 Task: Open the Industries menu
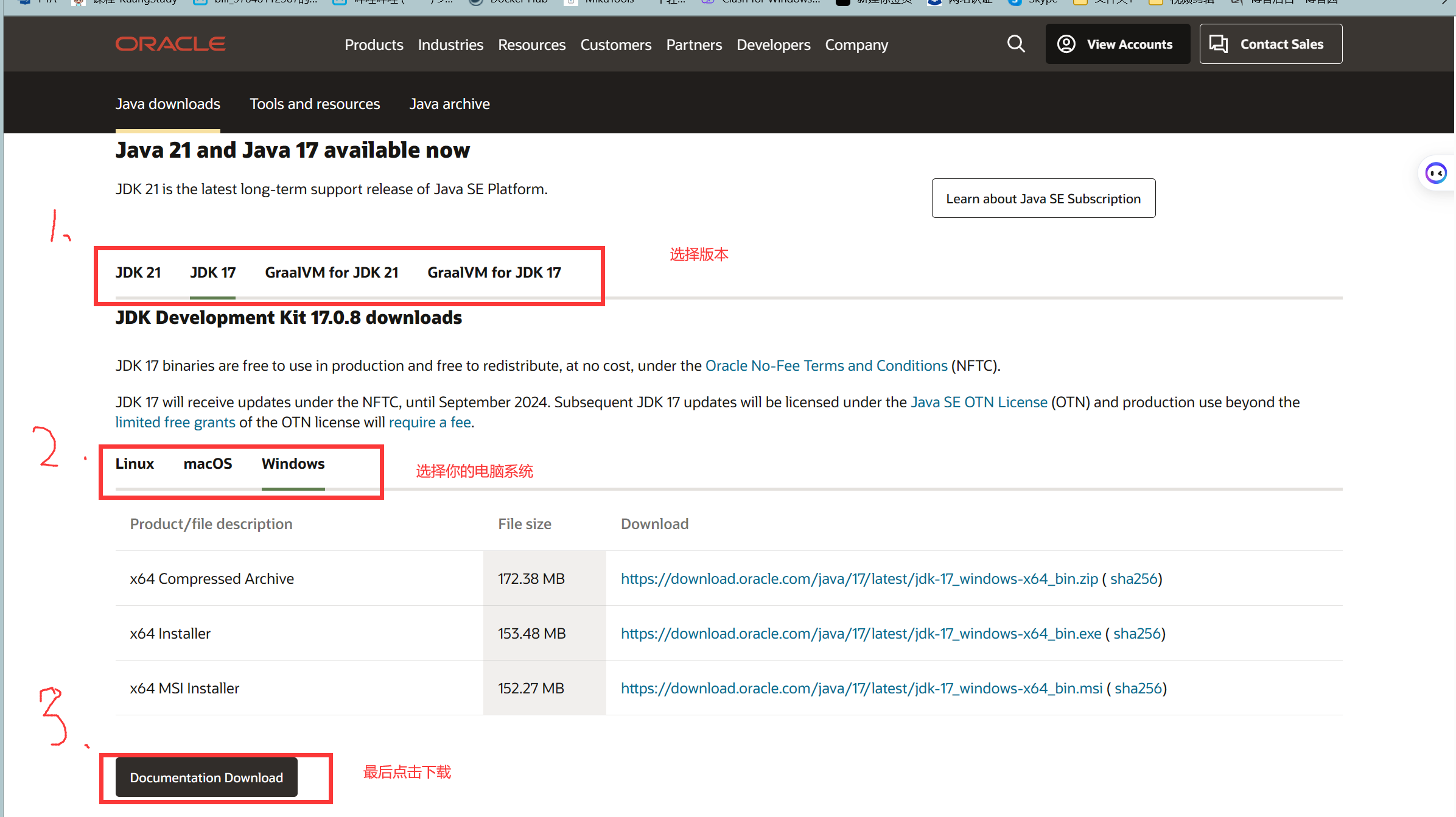tap(450, 44)
